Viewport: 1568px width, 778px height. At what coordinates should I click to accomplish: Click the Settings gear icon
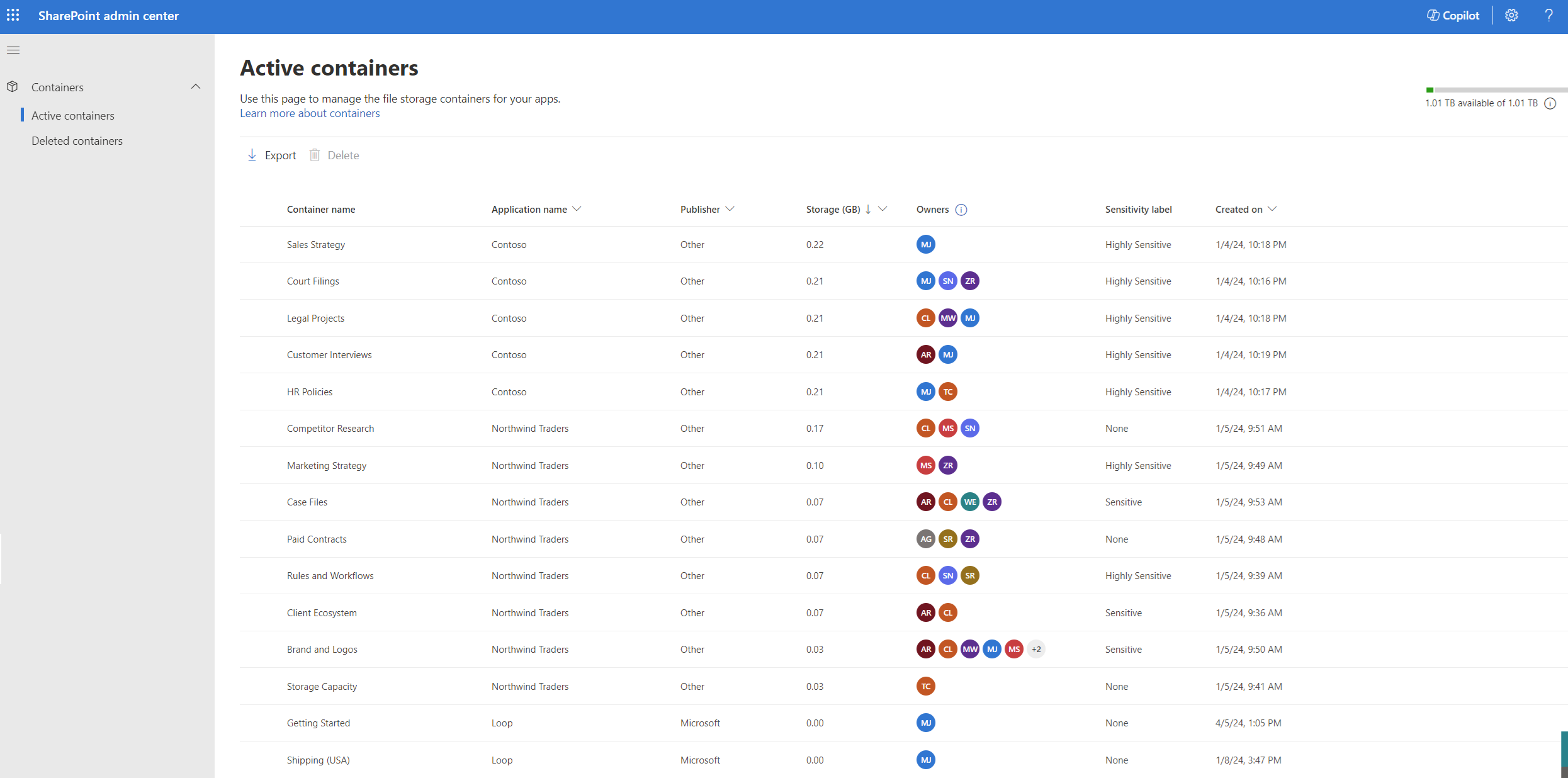click(1512, 16)
